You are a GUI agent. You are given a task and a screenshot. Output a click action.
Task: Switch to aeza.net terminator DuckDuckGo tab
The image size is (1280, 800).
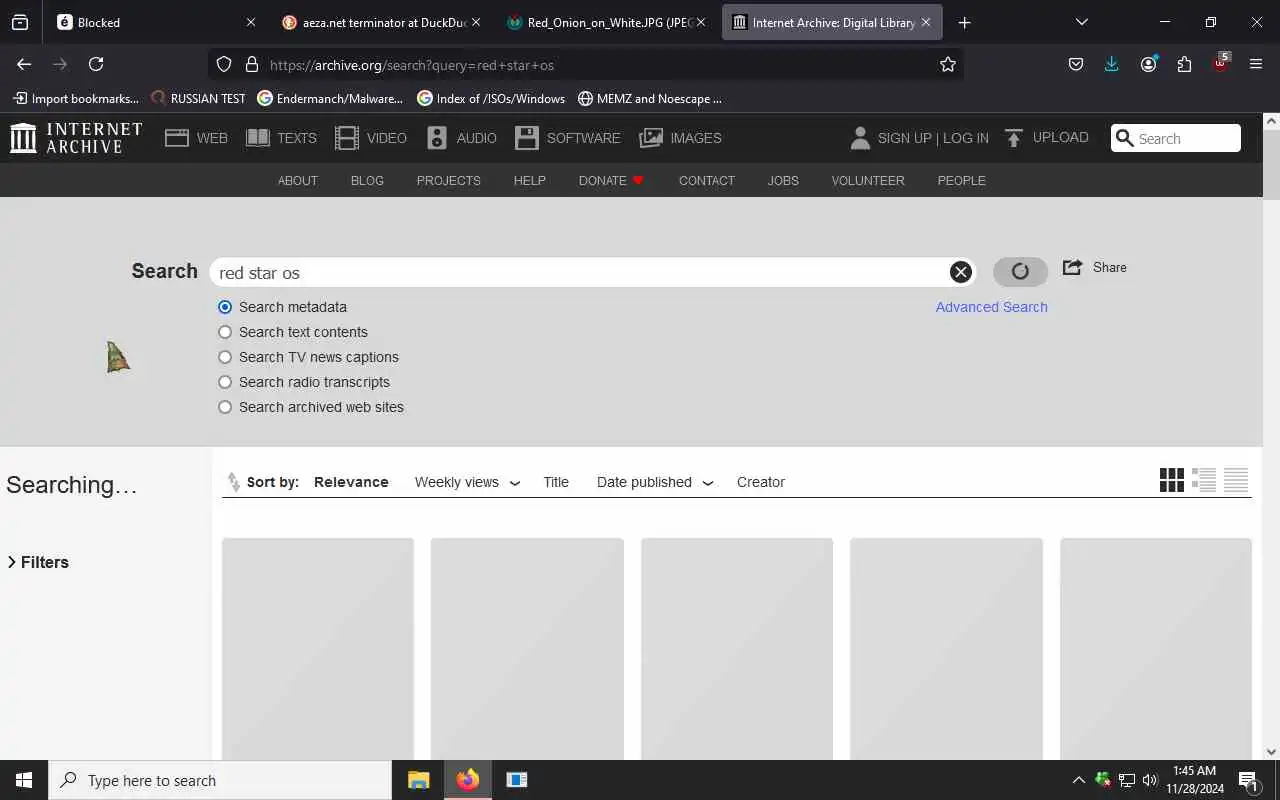pyautogui.click(x=379, y=22)
